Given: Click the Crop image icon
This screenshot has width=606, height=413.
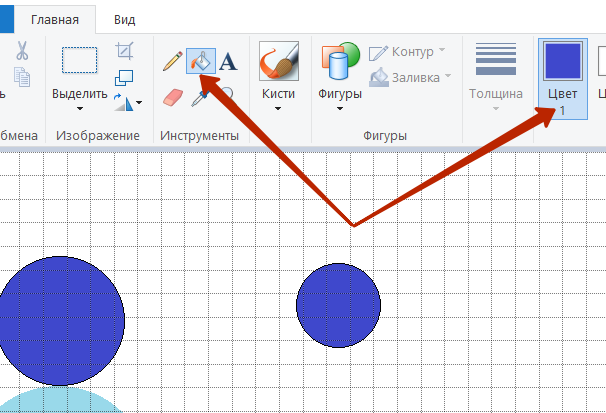Looking at the screenshot, I should [124, 51].
